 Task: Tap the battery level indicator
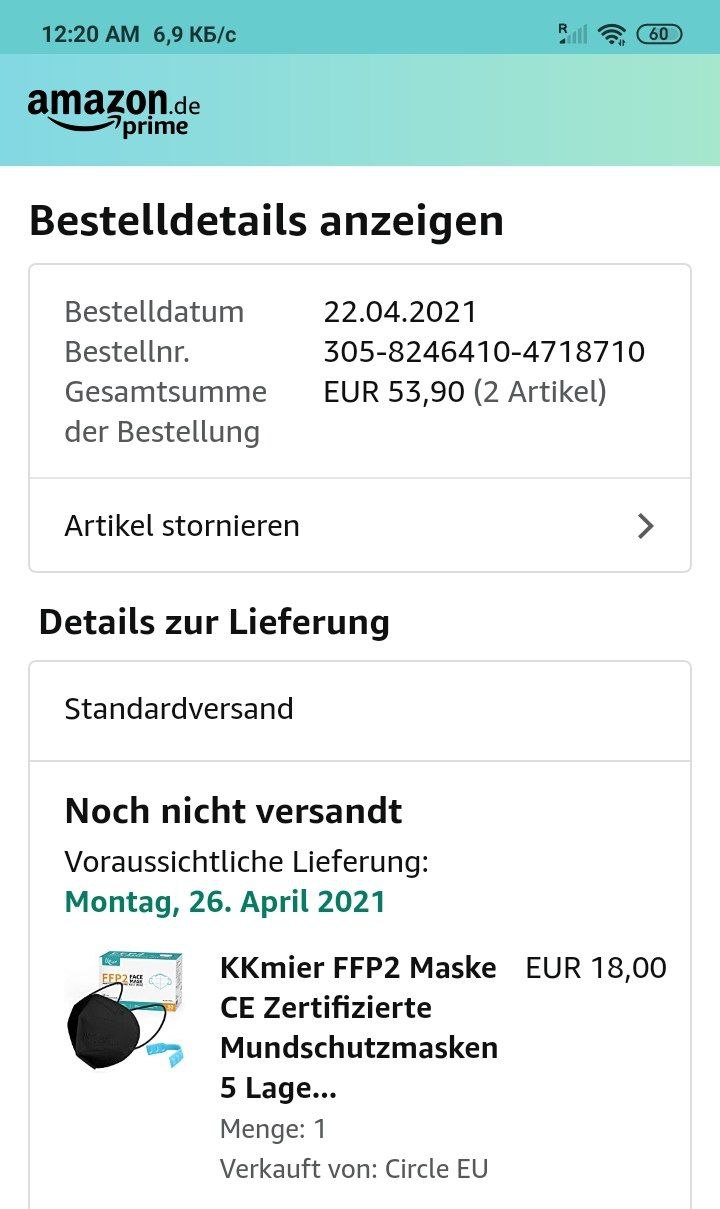coord(658,34)
